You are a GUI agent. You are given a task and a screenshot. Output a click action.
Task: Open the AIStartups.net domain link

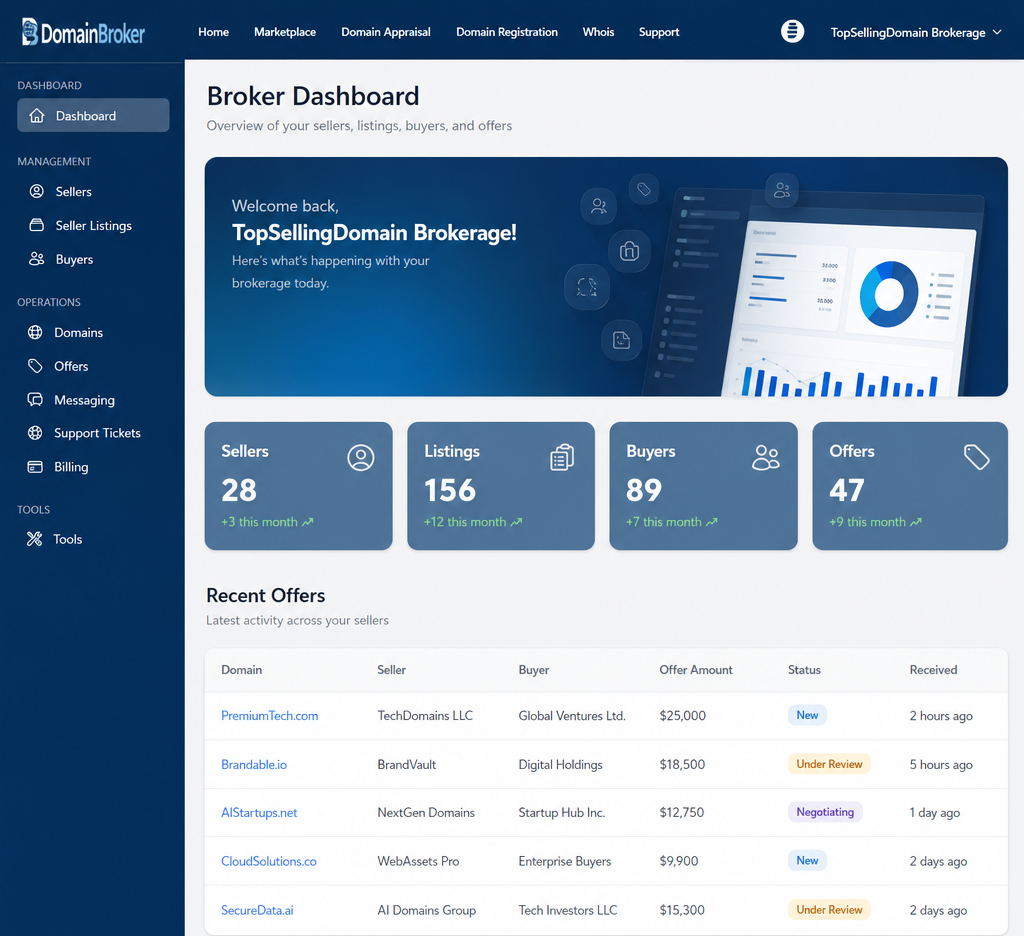[259, 813]
